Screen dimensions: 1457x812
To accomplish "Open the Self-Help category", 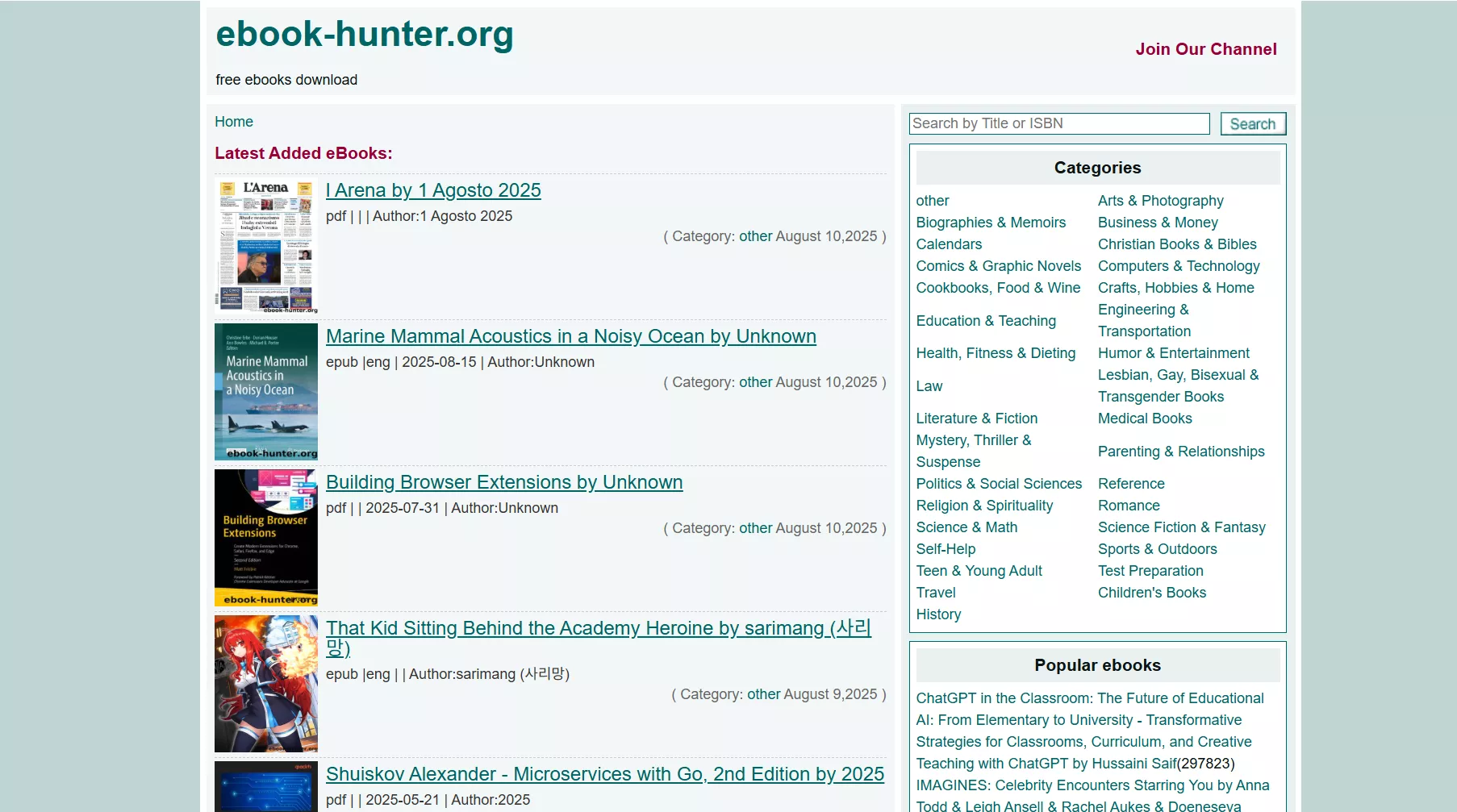I will pos(946,549).
